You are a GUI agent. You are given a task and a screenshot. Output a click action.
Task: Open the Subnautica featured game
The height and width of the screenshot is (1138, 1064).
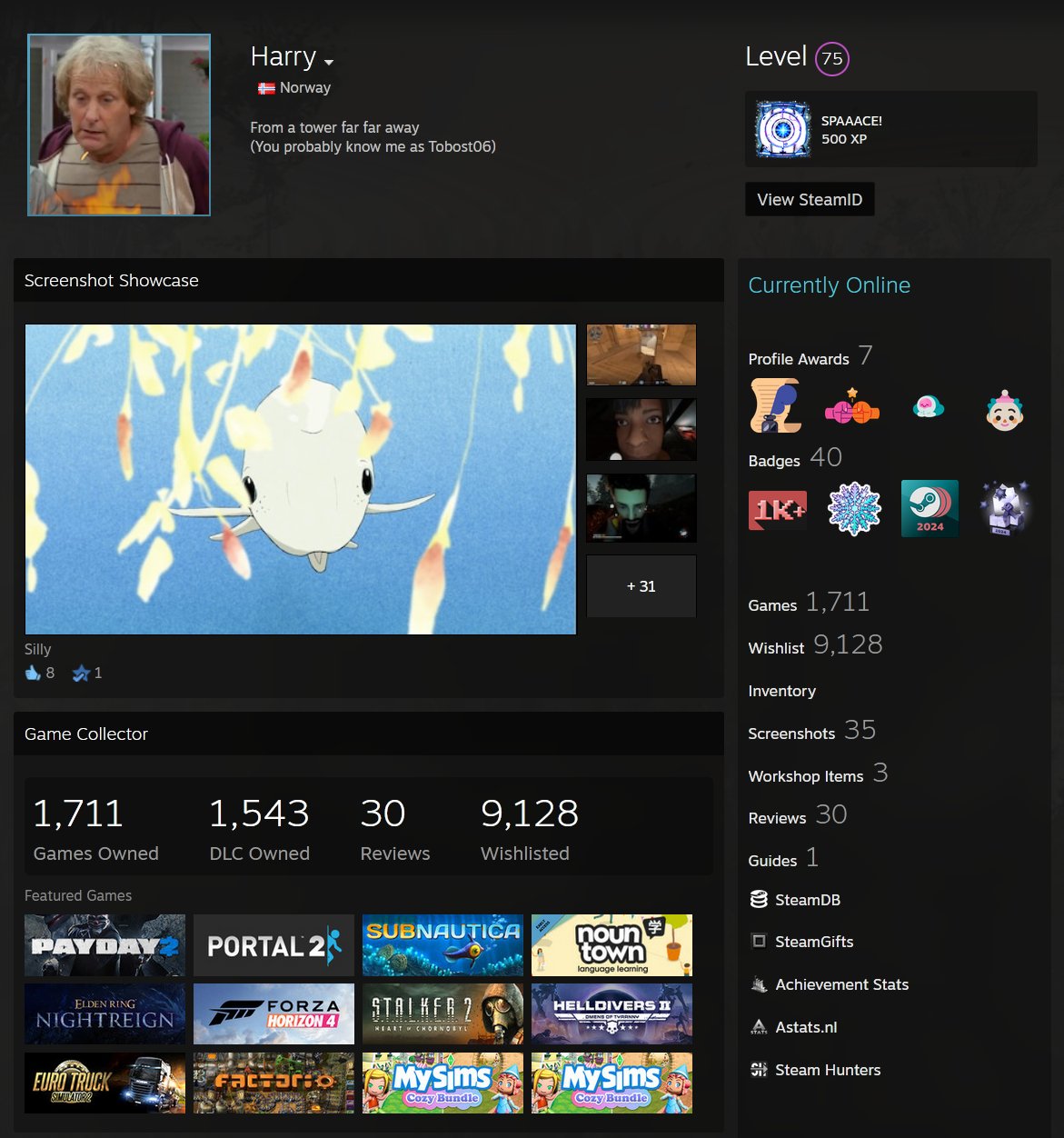pos(443,945)
